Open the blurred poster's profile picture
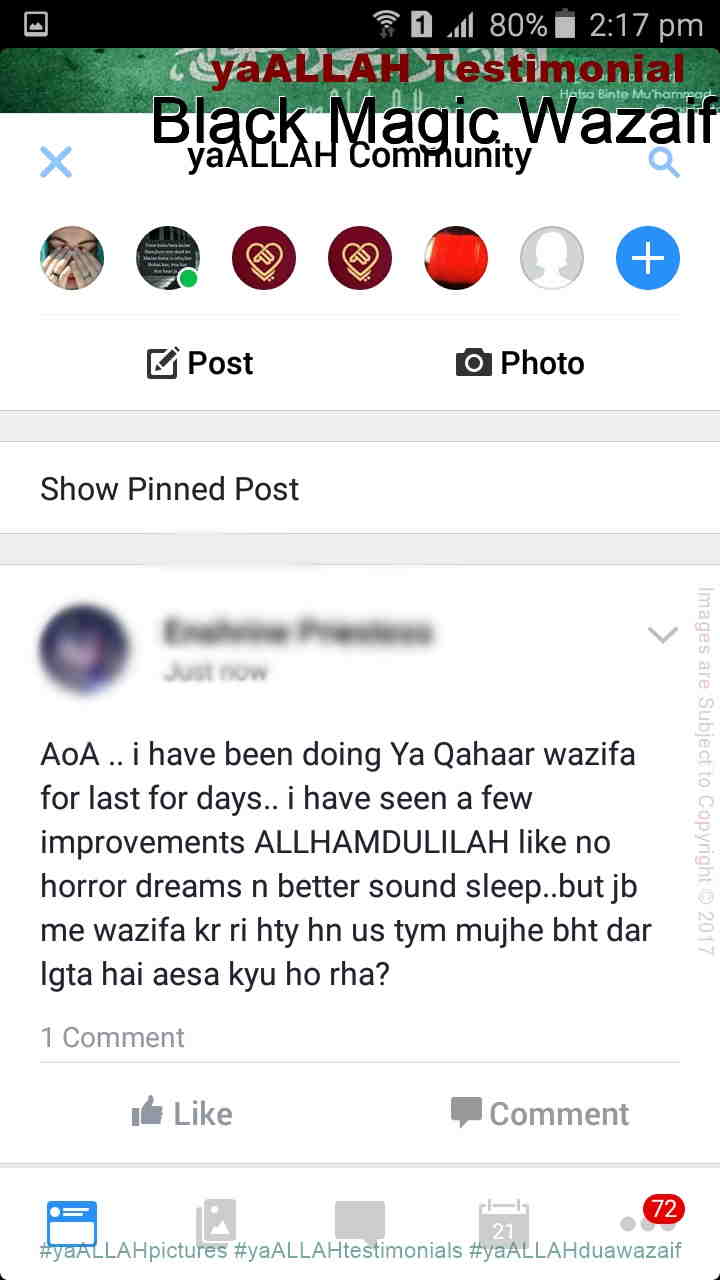Image resolution: width=720 pixels, height=1280 pixels. coord(84,650)
